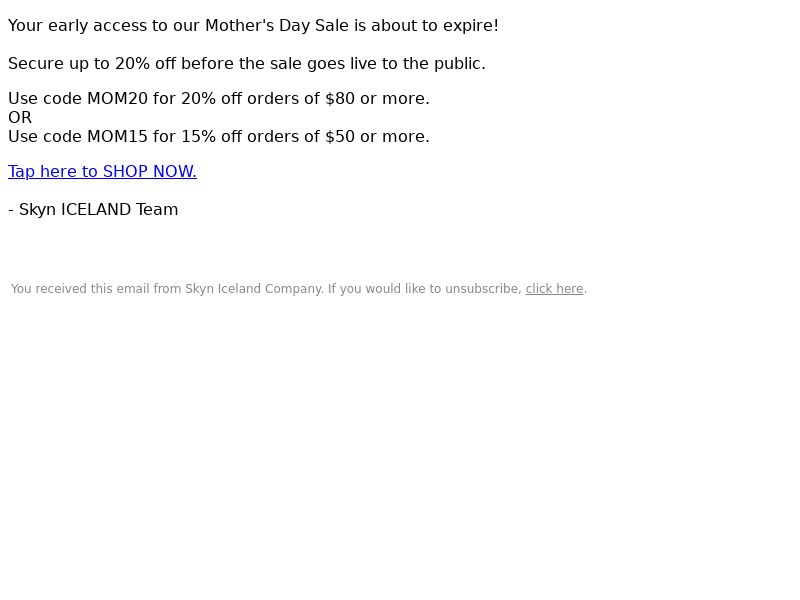Click the unsubscribe 'click here' link
The image size is (800, 600).
pos(554,289)
